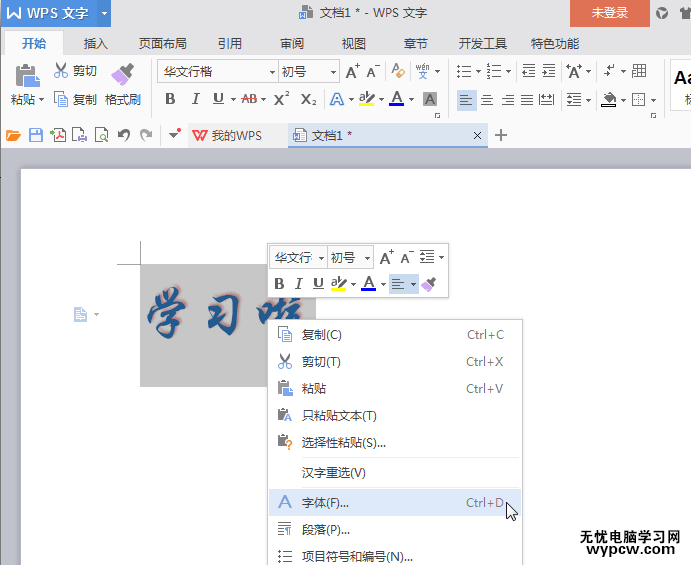The height and width of the screenshot is (565, 691).
Task: Choose 段落(P)... from context menu
Action: click(x=395, y=530)
